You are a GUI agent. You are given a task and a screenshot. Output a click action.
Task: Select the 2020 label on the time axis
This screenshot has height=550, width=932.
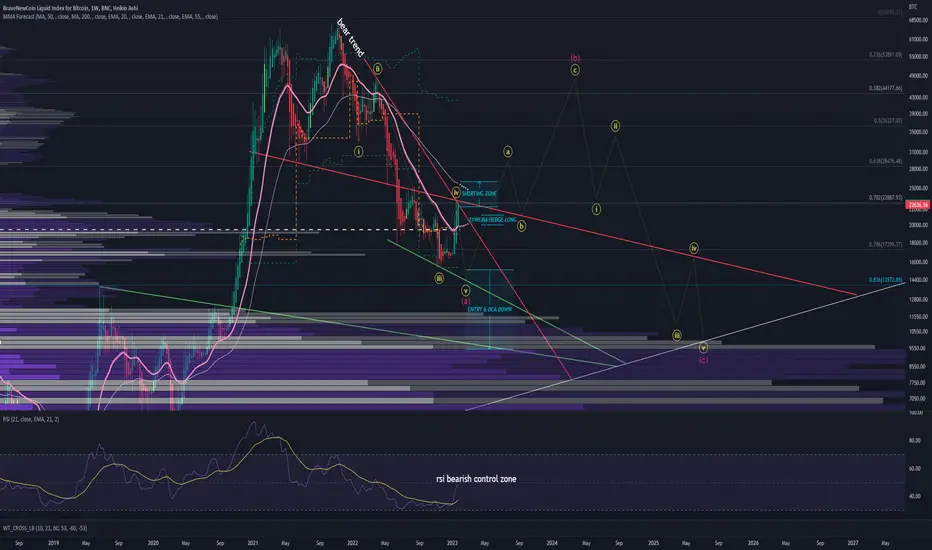pyautogui.click(x=153, y=543)
